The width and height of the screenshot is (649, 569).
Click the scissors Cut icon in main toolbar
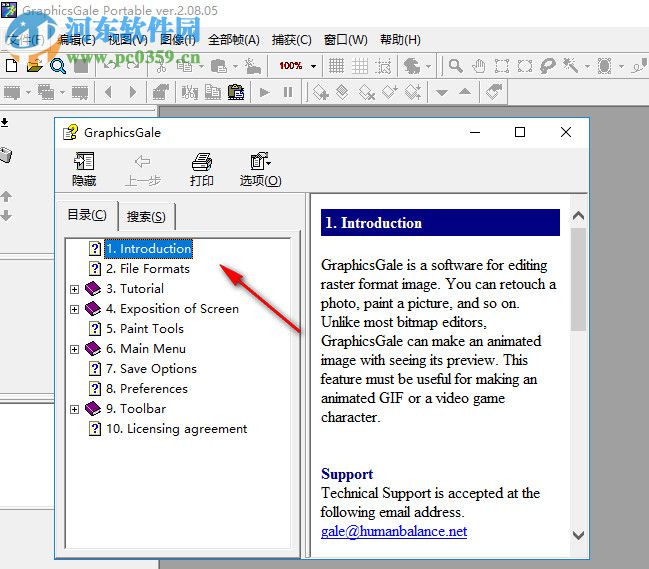[x=161, y=66]
